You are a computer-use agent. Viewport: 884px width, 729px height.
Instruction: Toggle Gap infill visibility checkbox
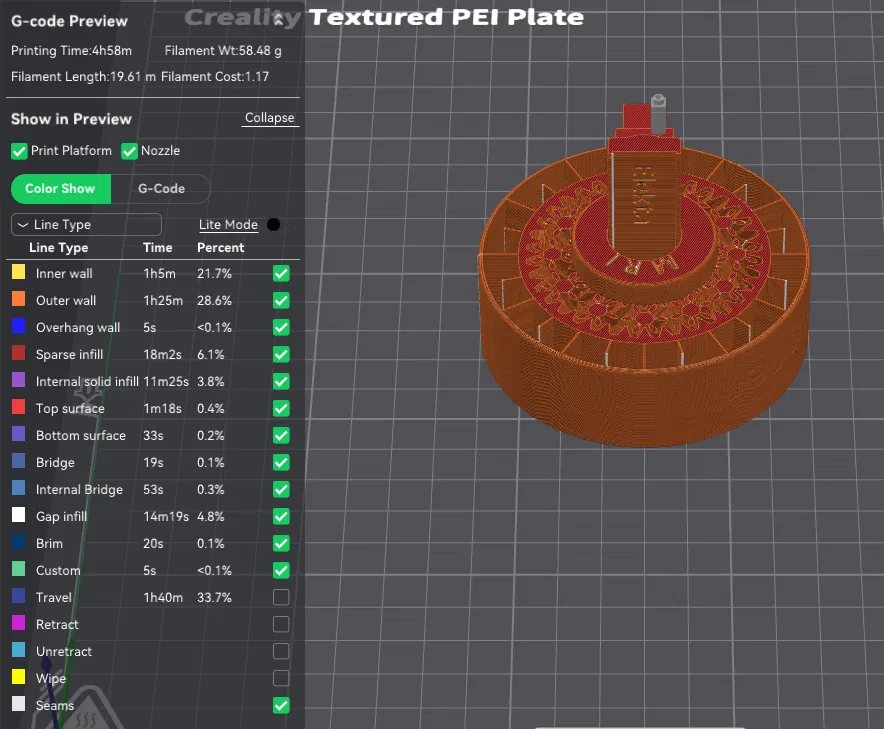tap(281, 516)
